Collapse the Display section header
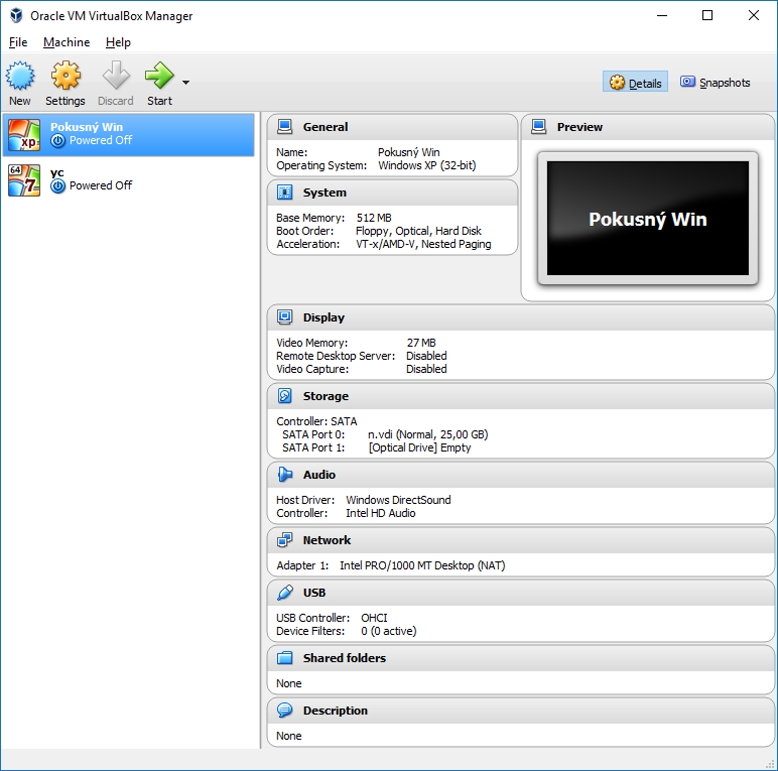 click(323, 317)
